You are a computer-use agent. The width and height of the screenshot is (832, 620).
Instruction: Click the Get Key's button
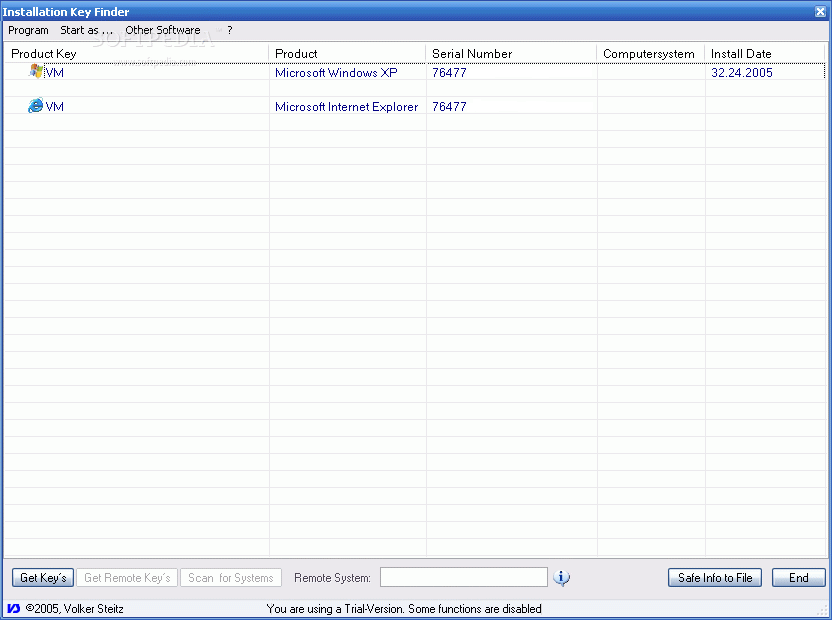pos(43,578)
